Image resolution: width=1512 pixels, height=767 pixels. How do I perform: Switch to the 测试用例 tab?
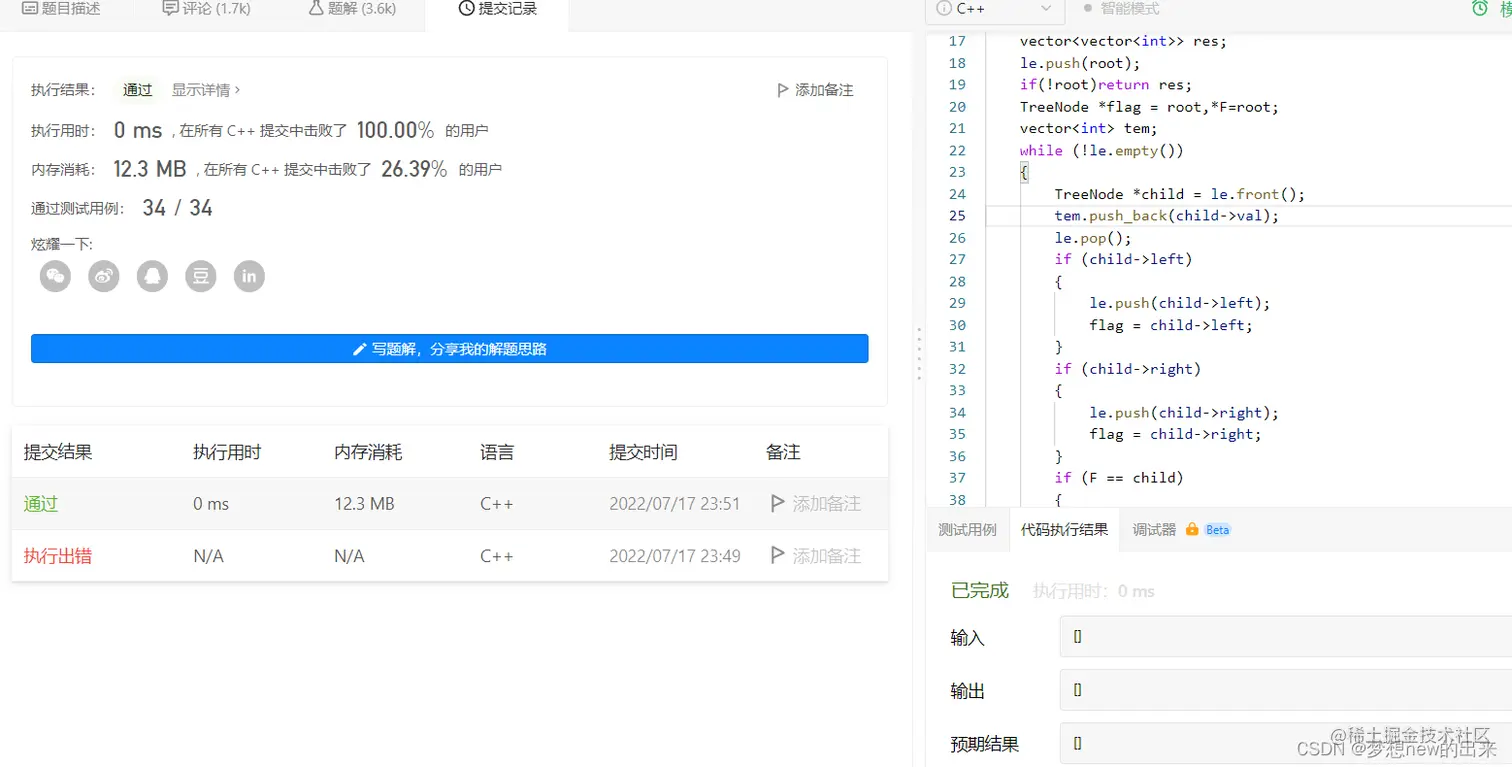tap(967, 530)
